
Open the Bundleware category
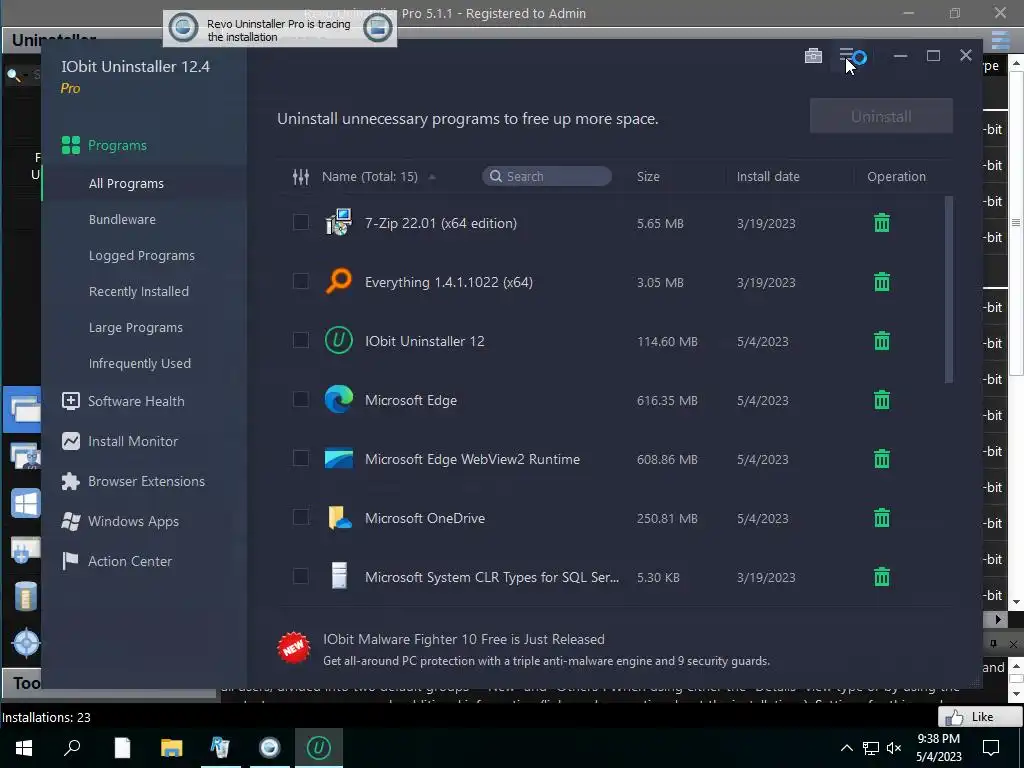[122, 219]
